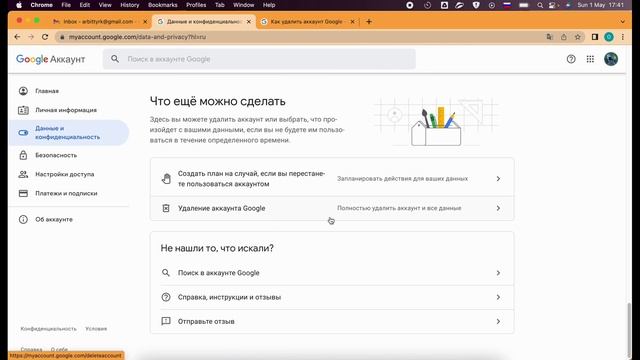Reload the page with the refresh icon
The width and height of the screenshot is (640, 360).
45,37
